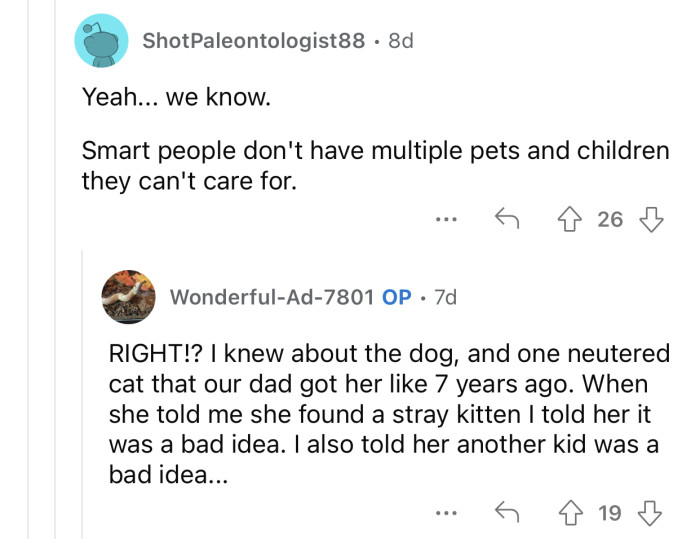Screen dimensions: 700x539
Task: Click the score count of 26
Action: coord(610,219)
